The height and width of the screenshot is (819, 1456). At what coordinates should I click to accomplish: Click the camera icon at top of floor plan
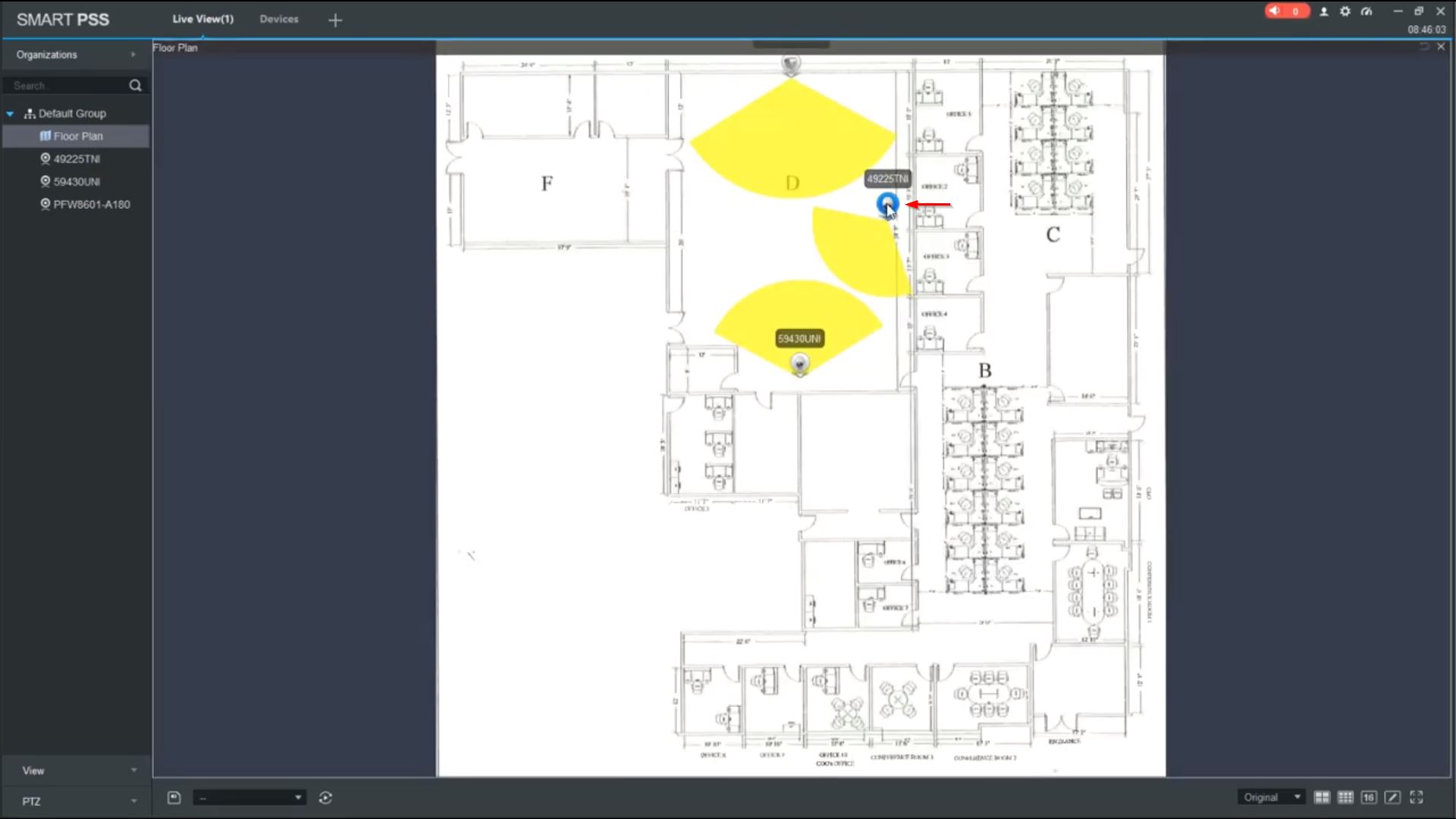point(791,64)
